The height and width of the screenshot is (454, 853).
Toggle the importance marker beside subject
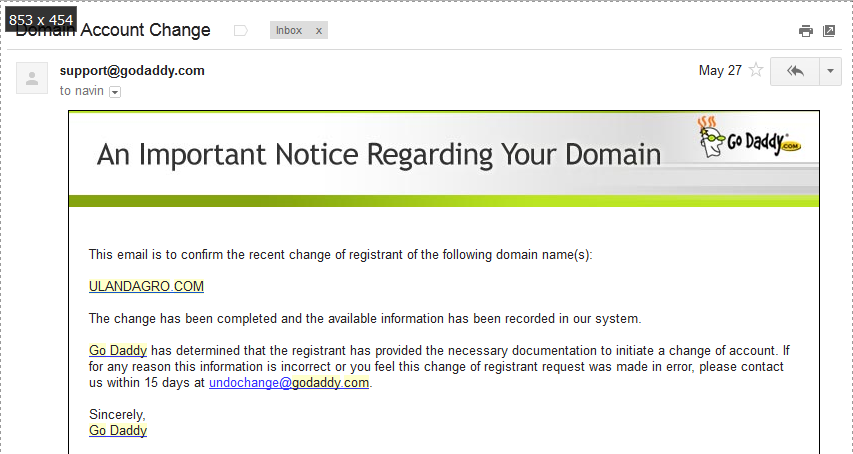(x=240, y=31)
